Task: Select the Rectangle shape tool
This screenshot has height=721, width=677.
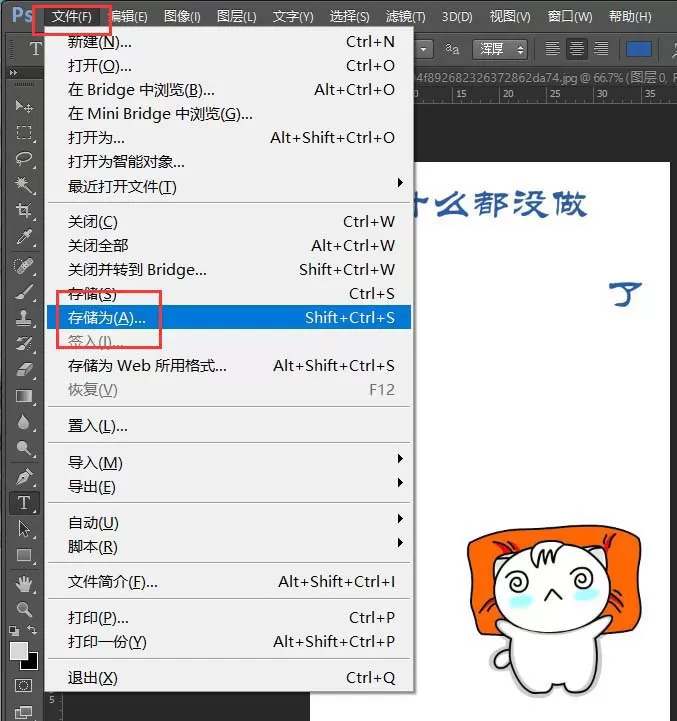Action: (x=23, y=555)
